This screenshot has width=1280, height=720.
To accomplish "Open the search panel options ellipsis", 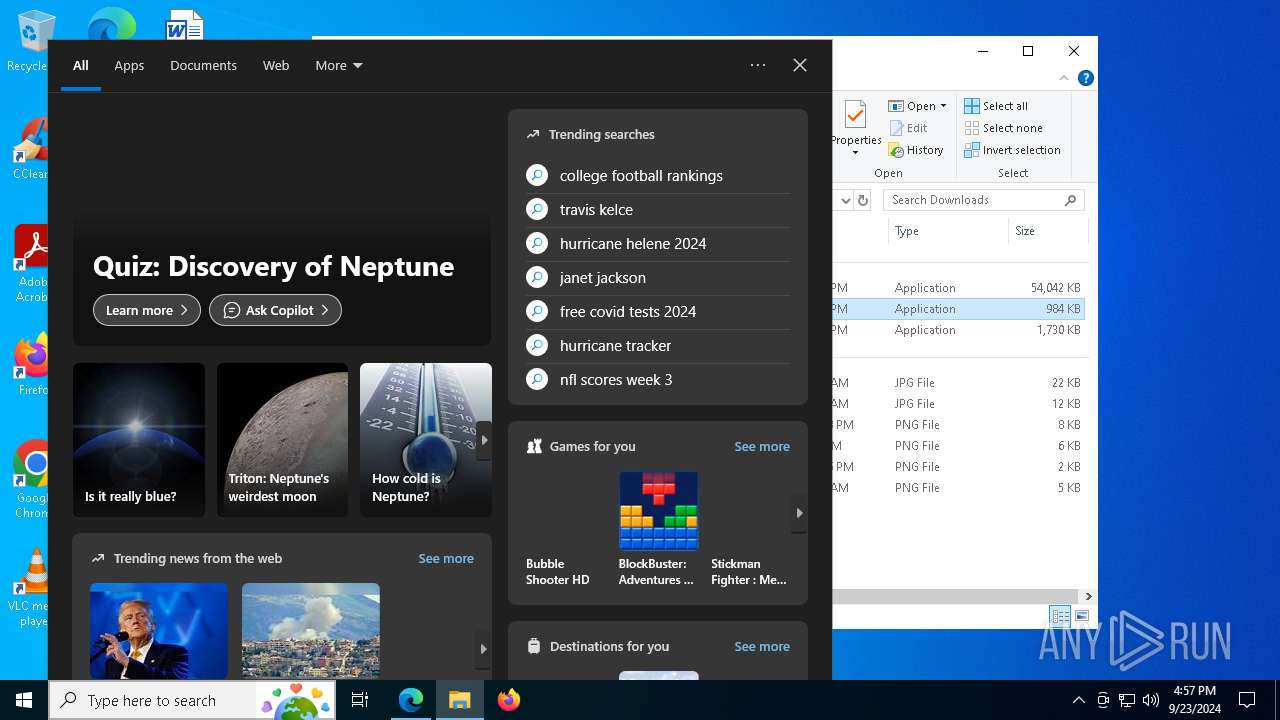I will pos(758,65).
